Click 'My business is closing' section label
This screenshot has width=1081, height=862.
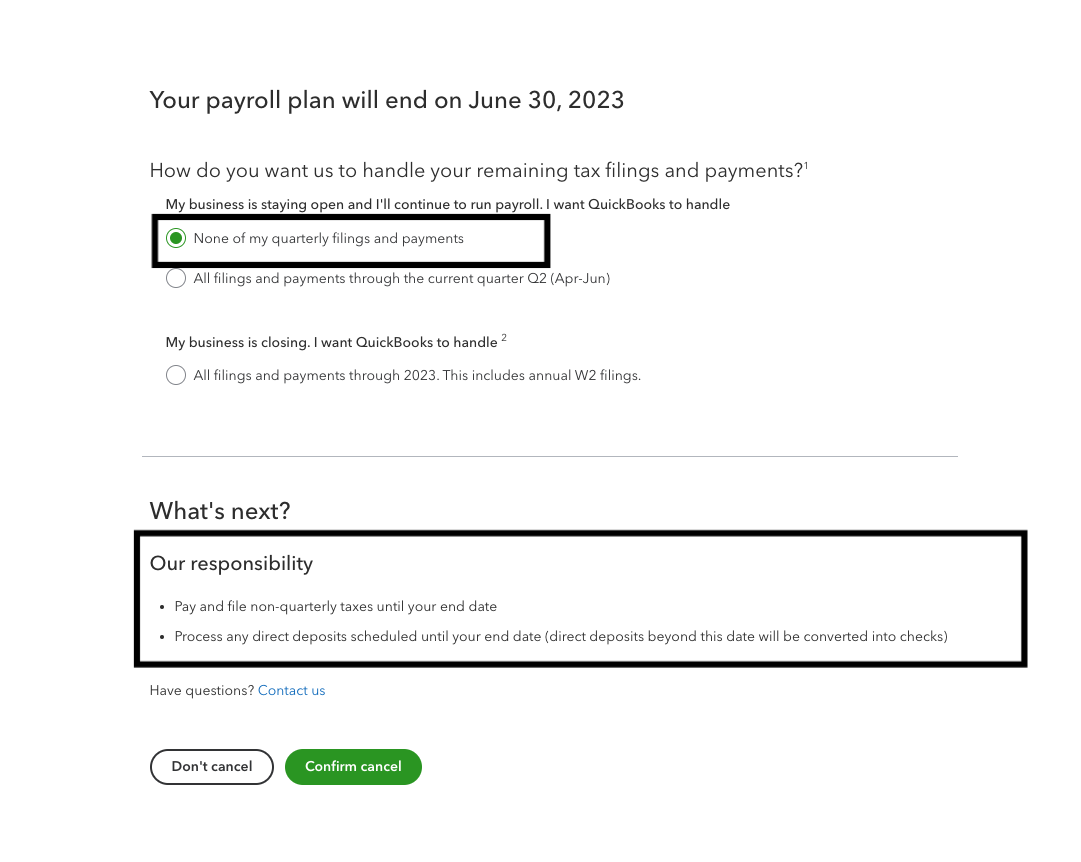(330, 343)
